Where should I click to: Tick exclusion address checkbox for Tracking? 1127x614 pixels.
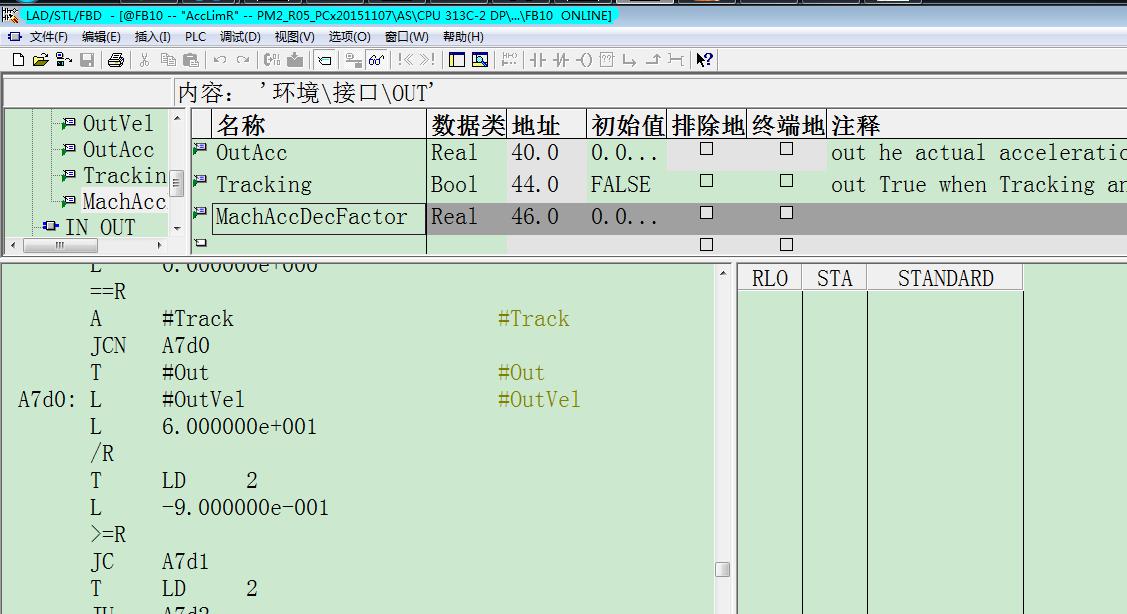707,180
